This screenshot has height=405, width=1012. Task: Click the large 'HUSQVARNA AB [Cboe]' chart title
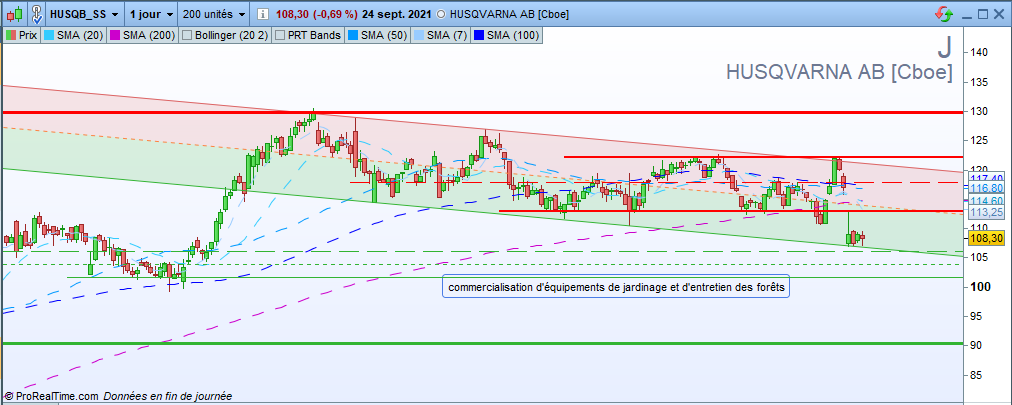click(839, 72)
